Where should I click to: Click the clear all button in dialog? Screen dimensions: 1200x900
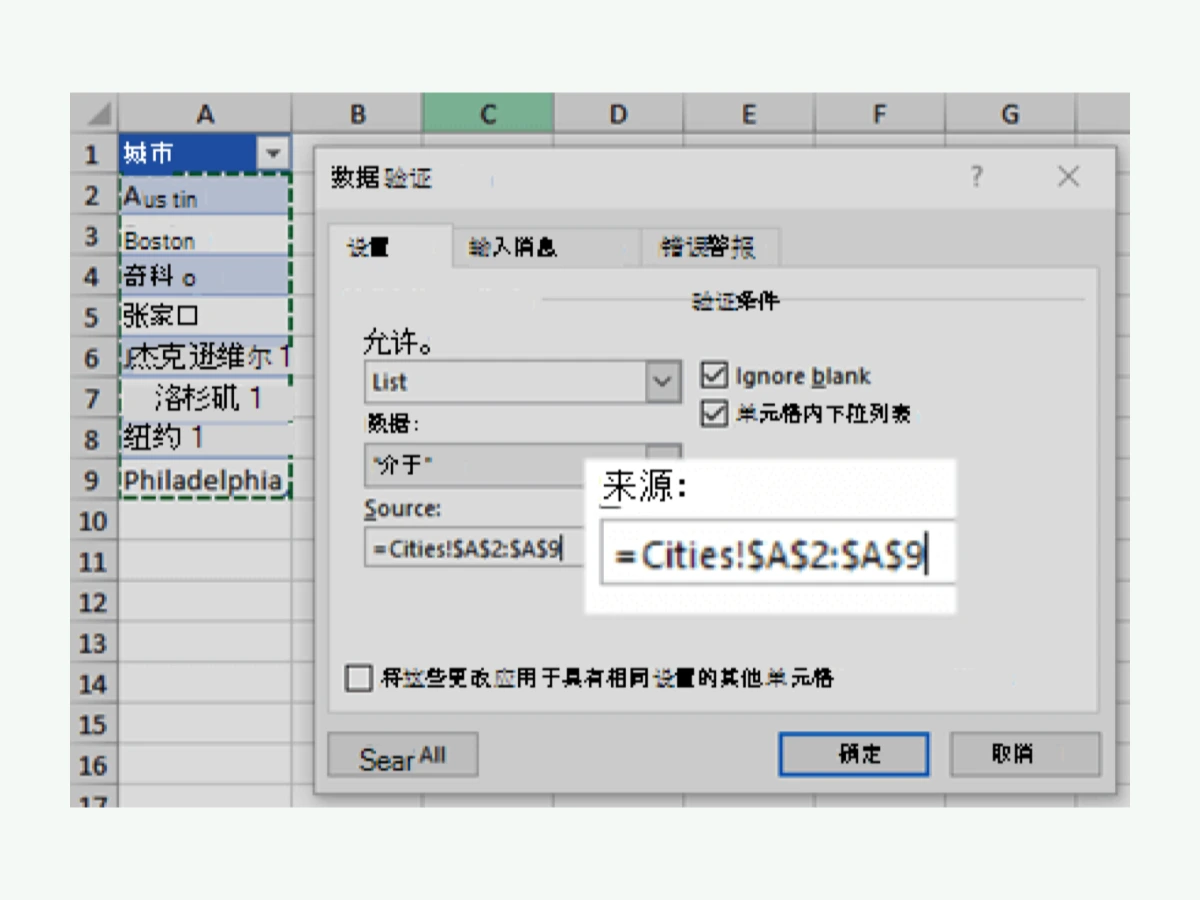tap(403, 756)
